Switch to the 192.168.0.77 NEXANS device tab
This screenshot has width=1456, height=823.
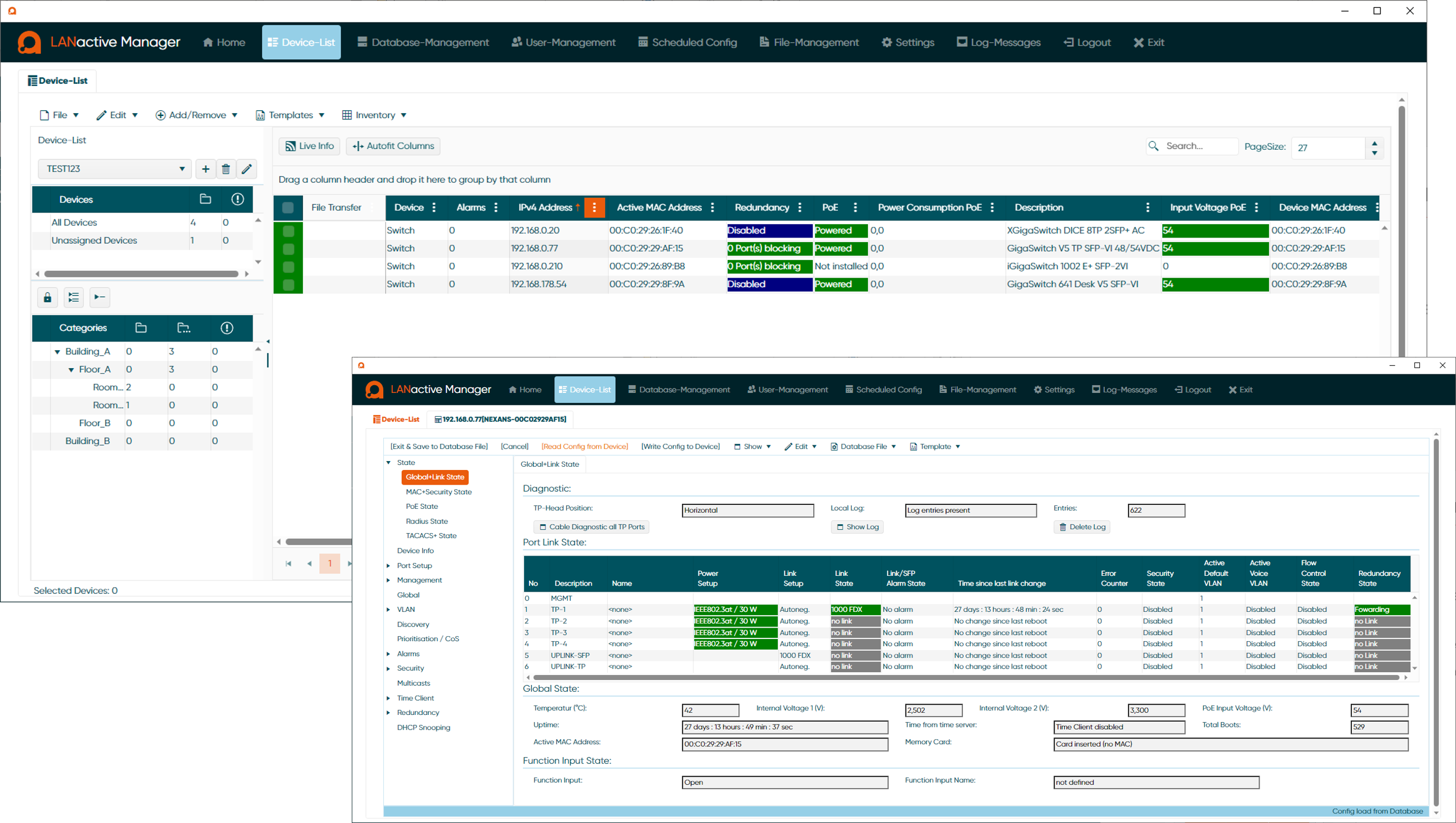coord(501,419)
